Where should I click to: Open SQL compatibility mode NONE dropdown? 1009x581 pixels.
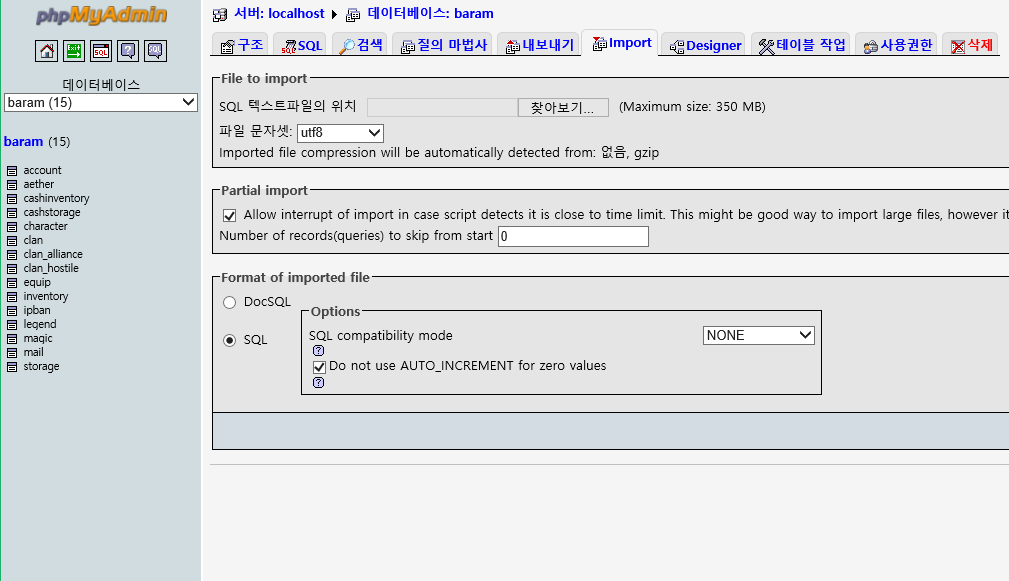pos(758,336)
